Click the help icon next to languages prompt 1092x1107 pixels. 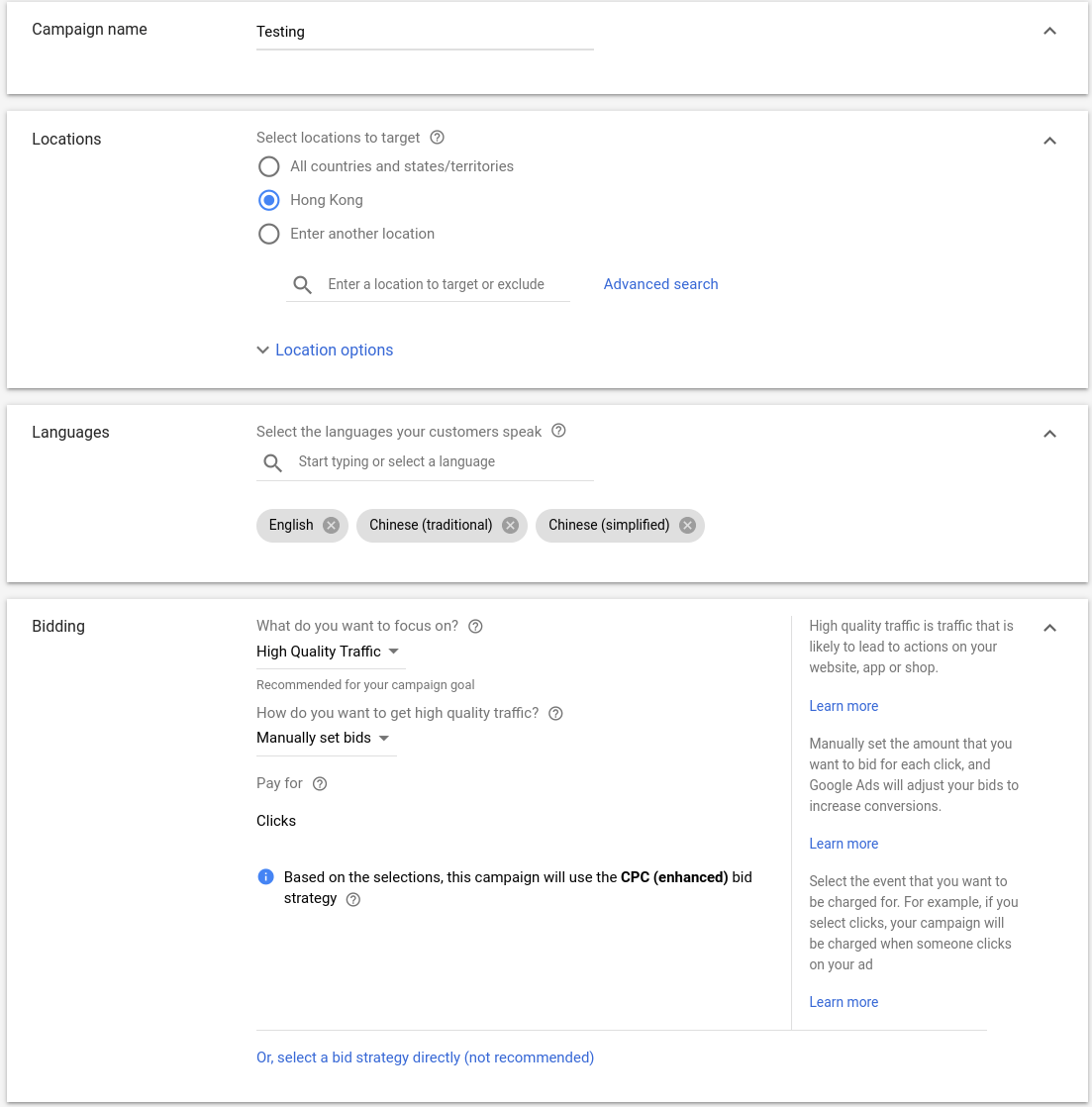point(558,431)
